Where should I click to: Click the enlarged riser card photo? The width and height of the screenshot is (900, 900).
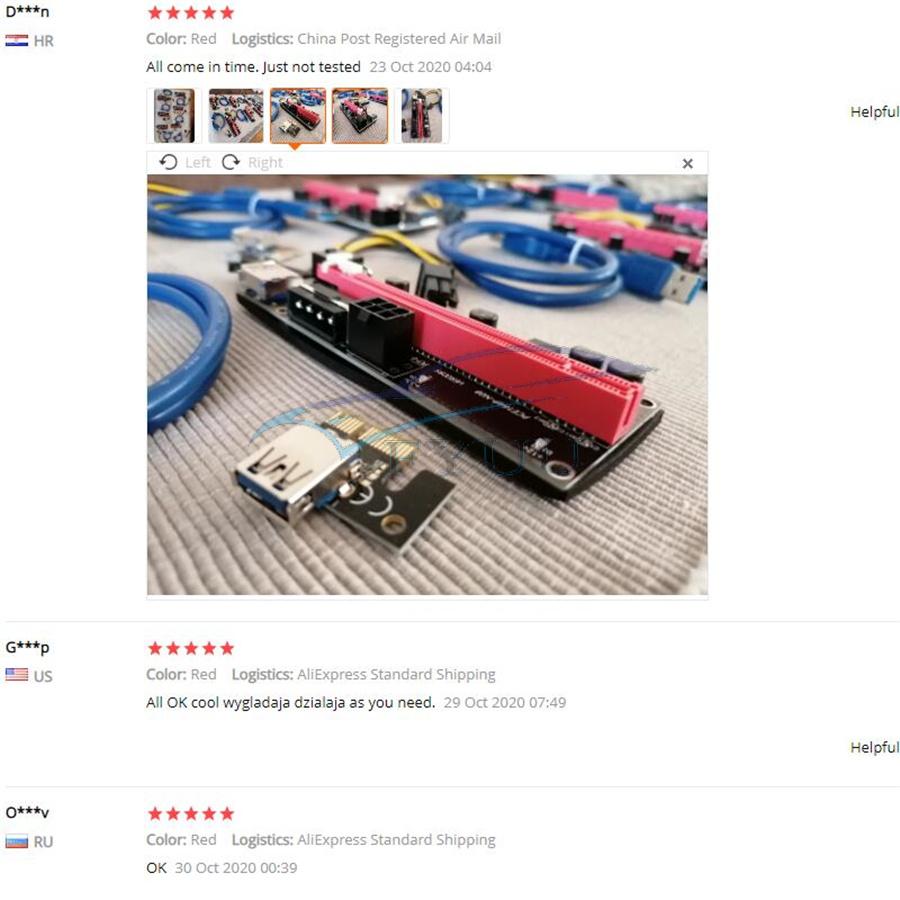(427, 385)
